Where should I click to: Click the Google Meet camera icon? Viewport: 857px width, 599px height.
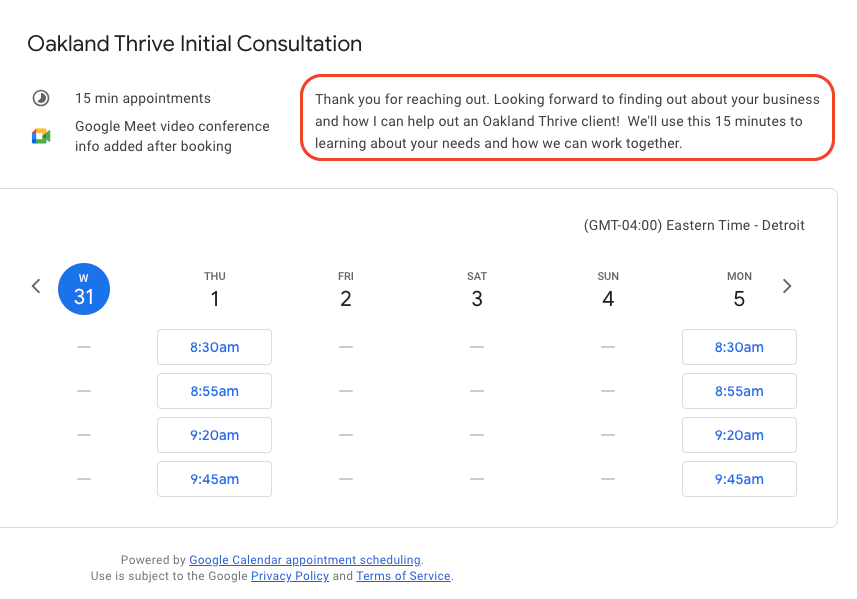click(x=40, y=137)
